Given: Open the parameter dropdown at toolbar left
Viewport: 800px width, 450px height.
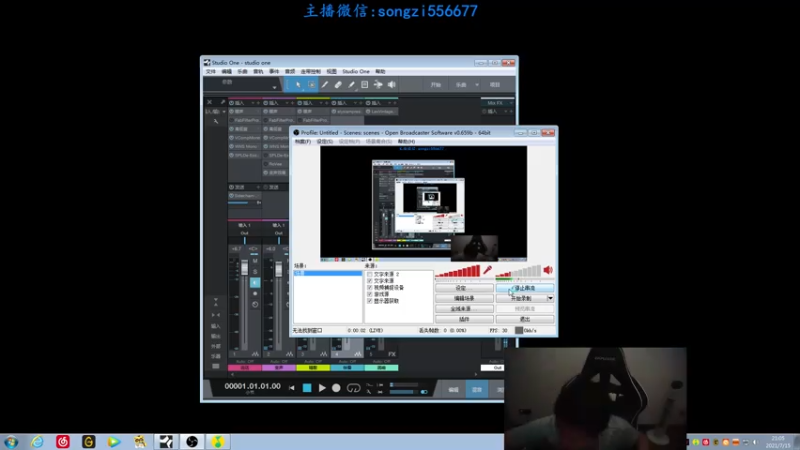Looking at the screenshot, I should click(274, 87).
